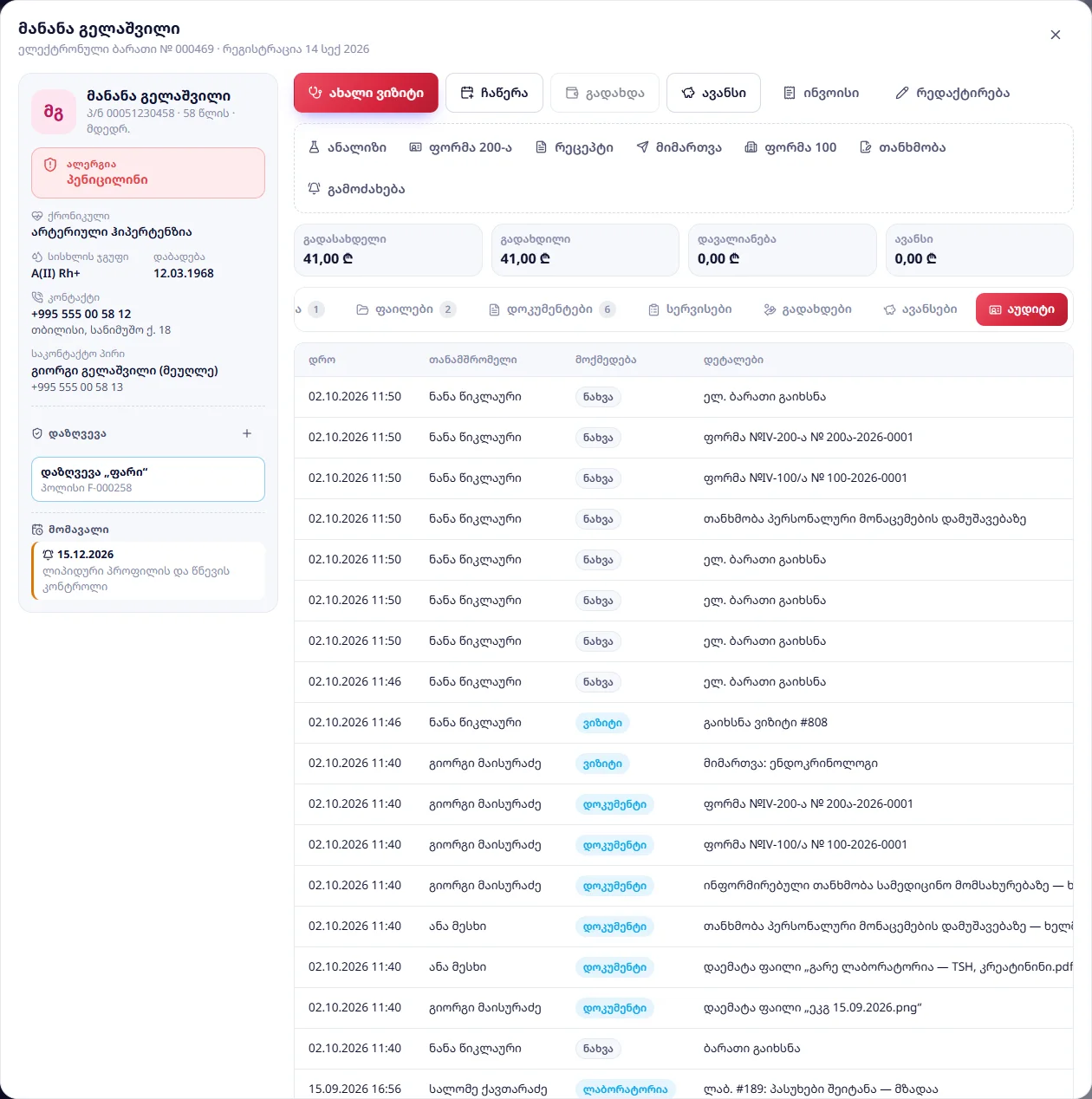The image size is (1092, 1099).
Task: Click the flask icon beside ანალიზი
Action: pyautogui.click(x=315, y=147)
